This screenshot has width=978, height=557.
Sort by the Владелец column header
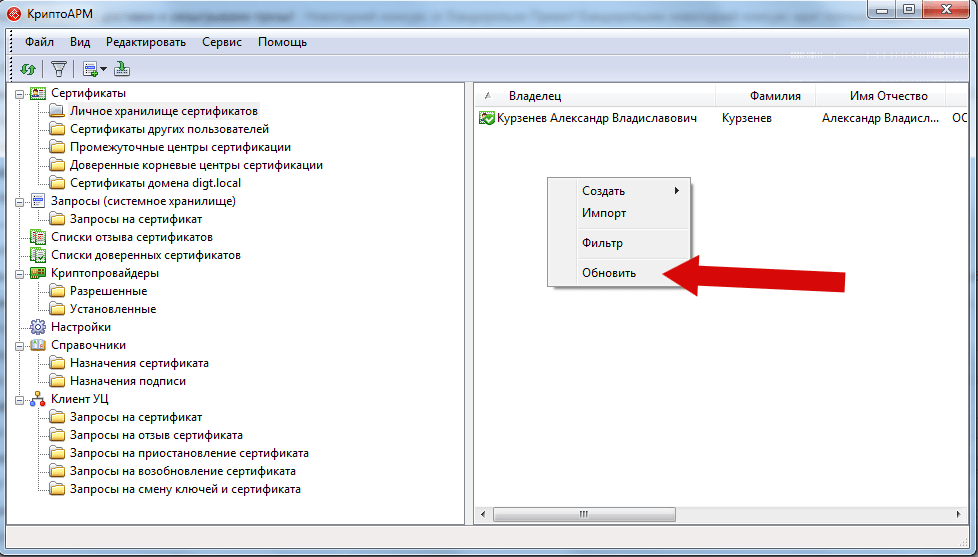point(535,96)
